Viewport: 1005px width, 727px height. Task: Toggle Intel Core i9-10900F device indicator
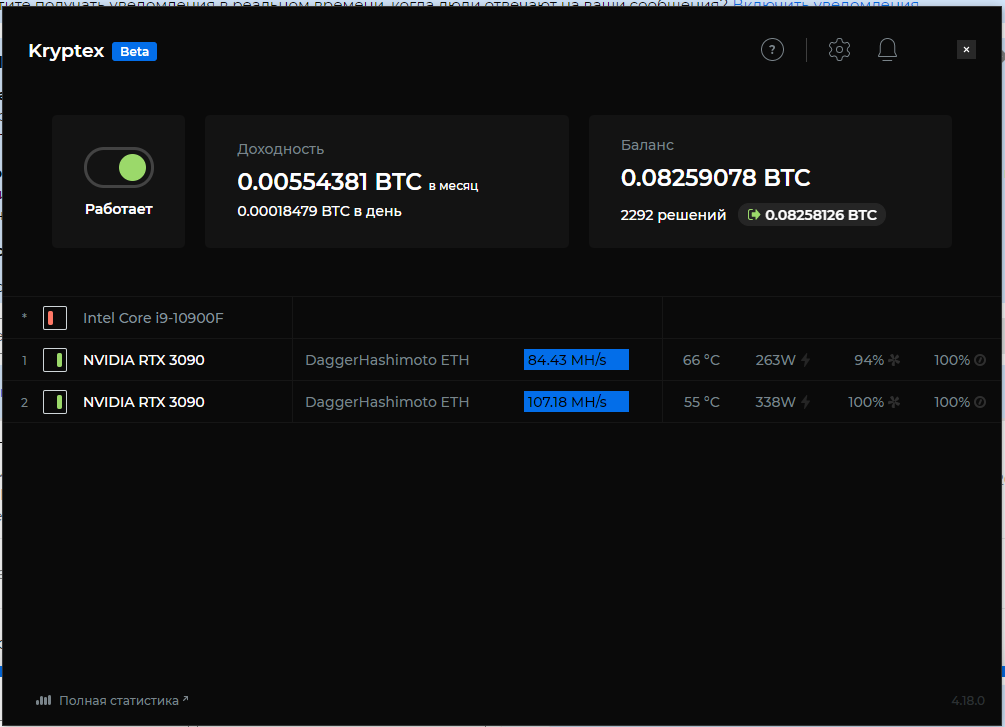[x=55, y=318]
